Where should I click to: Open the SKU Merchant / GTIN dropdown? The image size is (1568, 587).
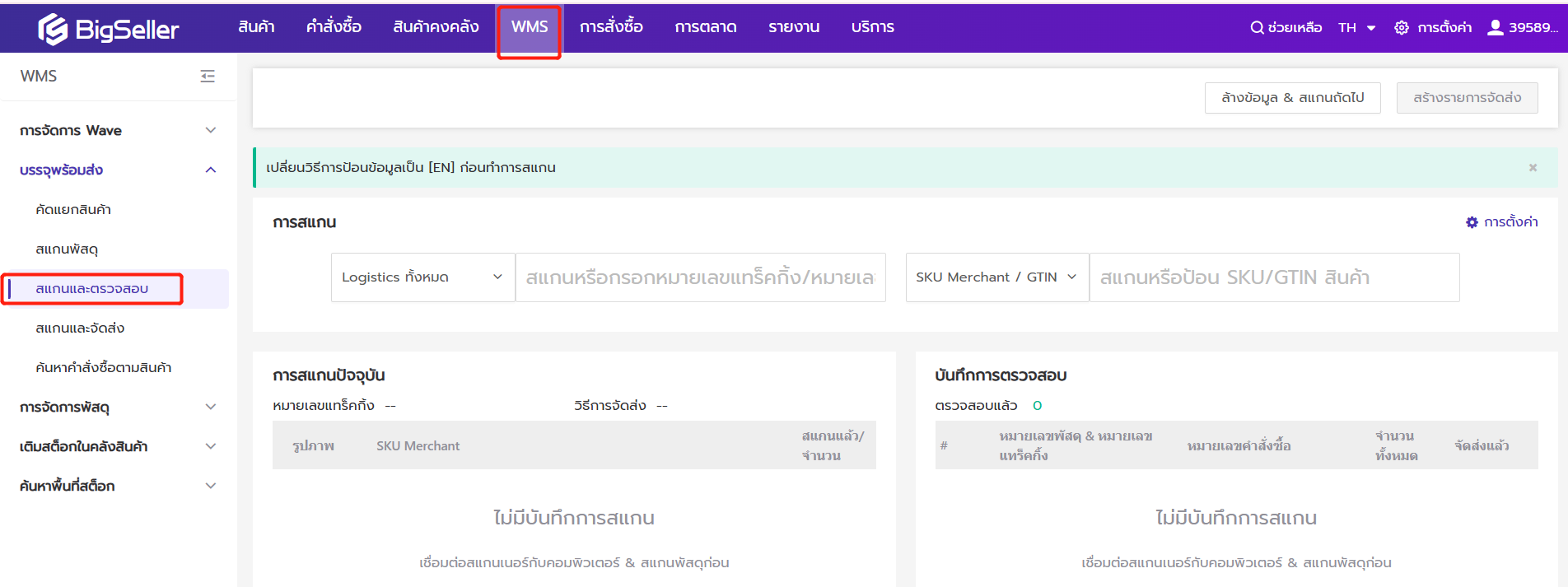pyautogui.click(x=996, y=277)
